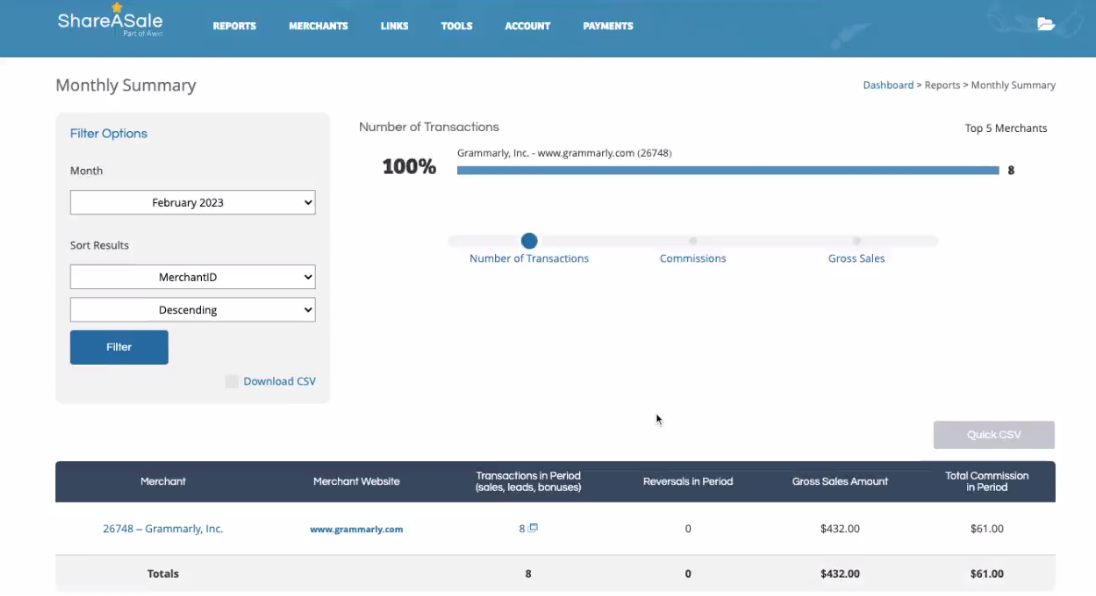
Task: Change the Descending sort order dropdown
Action: (x=192, y=310)
